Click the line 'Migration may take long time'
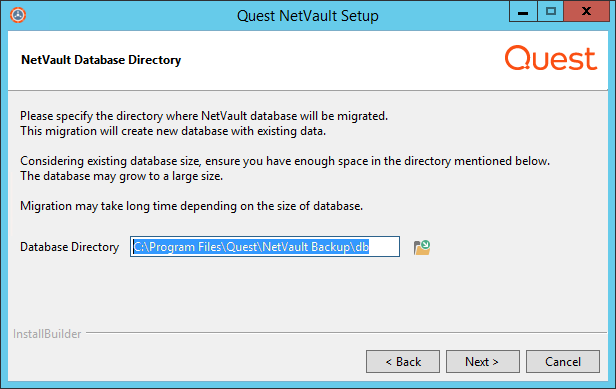The width and height of the screenshot is (616, 389). (x=191, y=206)
